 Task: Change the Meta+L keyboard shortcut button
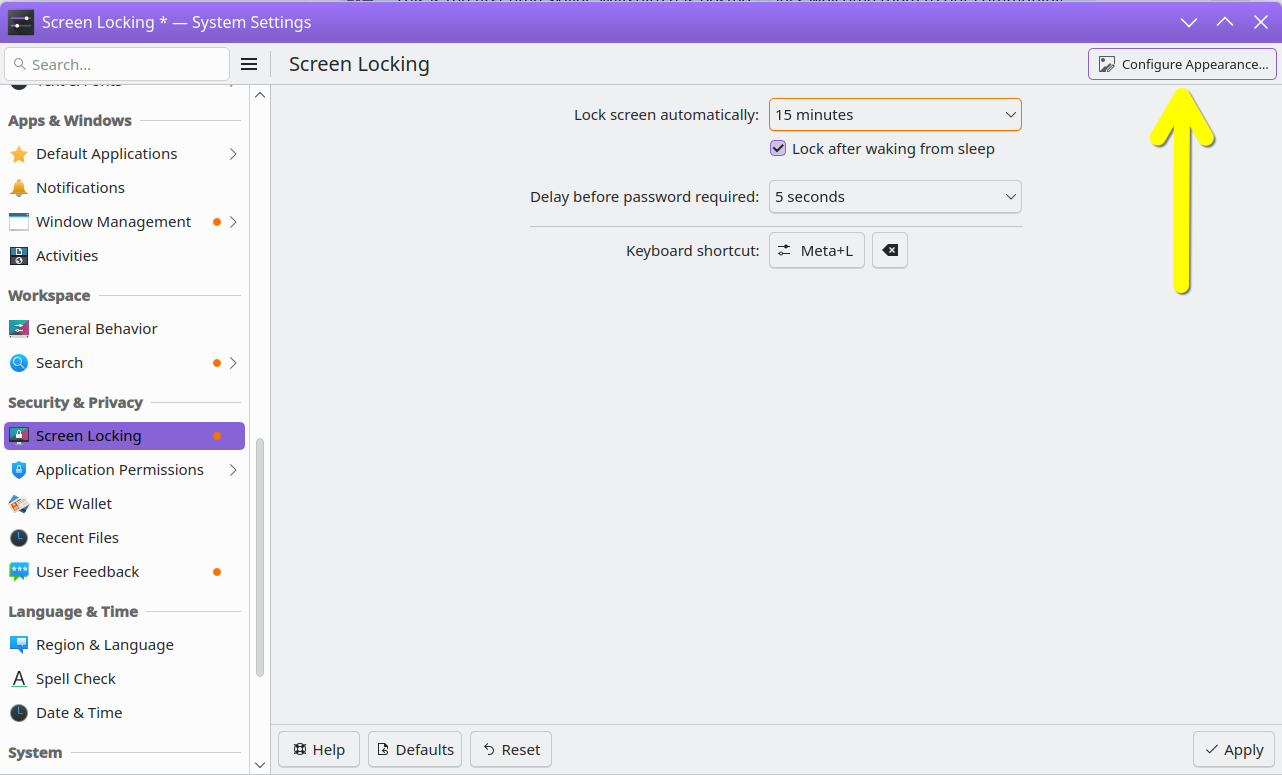[x=816, y=251]
